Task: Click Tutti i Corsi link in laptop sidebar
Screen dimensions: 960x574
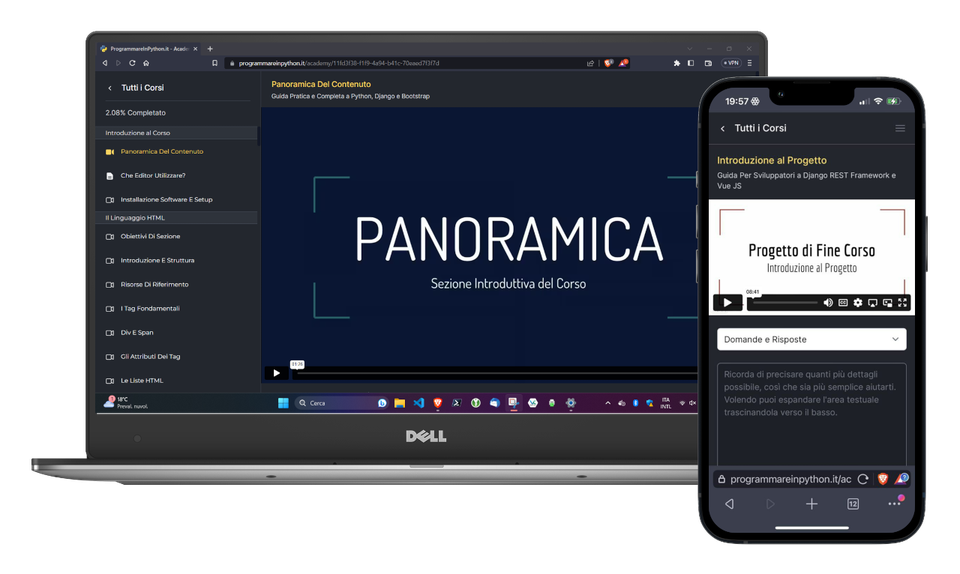Action: pyautogui.click(x=143, y=88)
